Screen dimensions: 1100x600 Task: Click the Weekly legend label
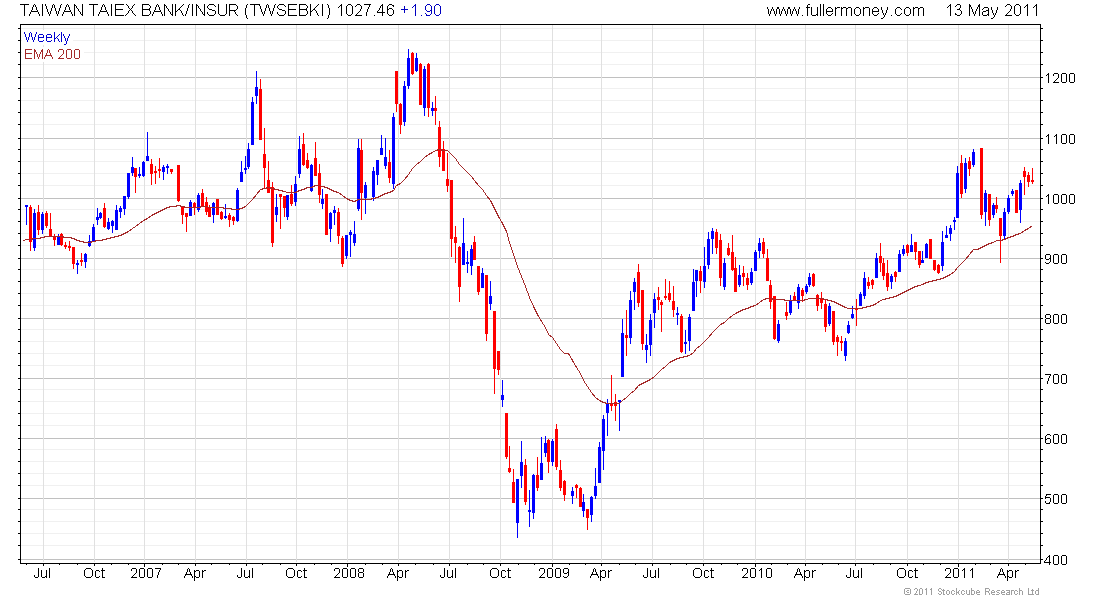coord(47,37)
